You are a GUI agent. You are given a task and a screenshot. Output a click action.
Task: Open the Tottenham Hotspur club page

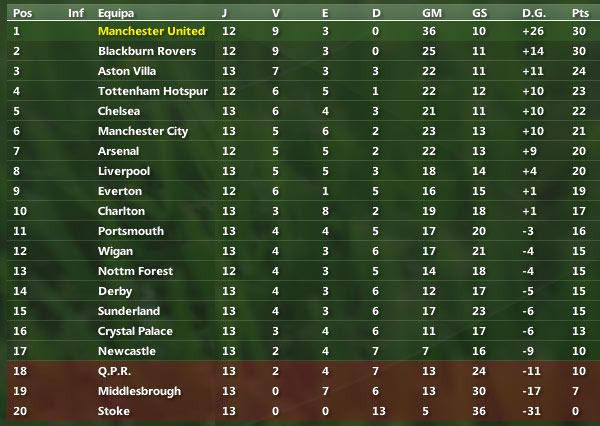click(148, 91)
